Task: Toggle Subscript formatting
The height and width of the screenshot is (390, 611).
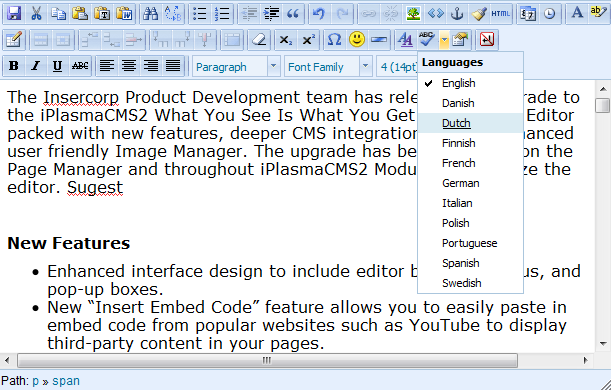Action: coord(286,40)
